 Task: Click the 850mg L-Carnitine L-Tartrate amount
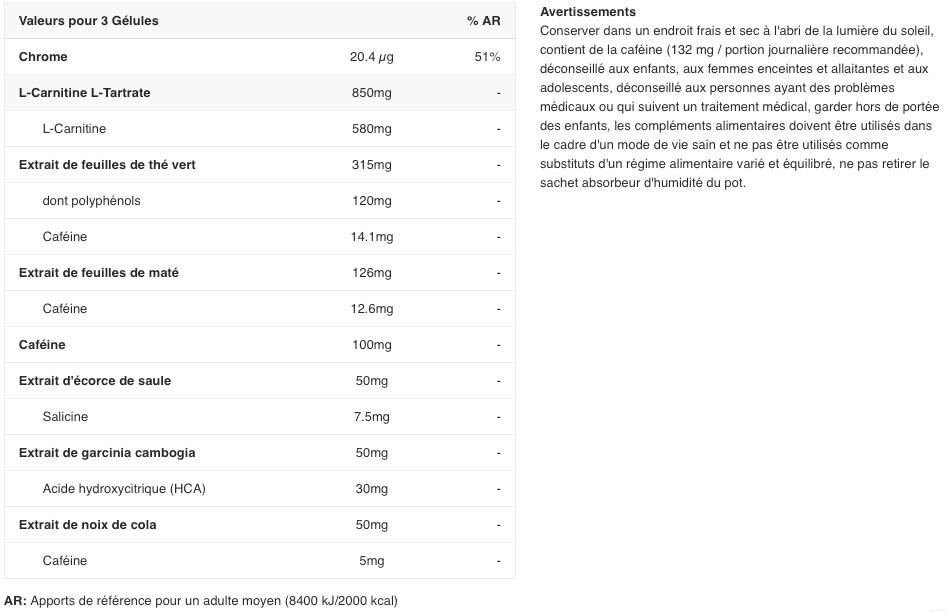[x=371, y=92]
